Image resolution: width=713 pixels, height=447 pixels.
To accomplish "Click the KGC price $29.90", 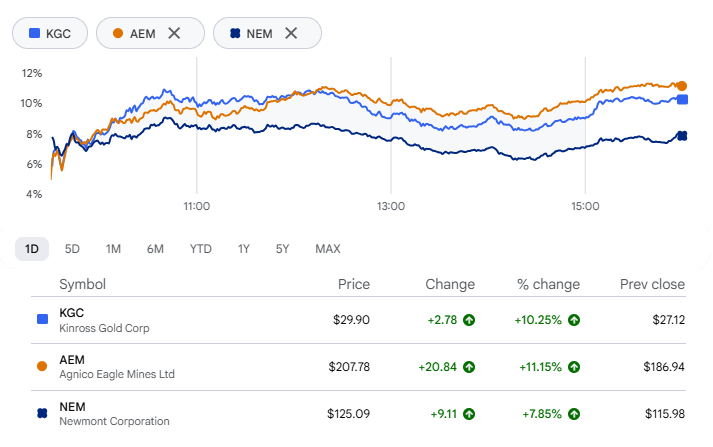I will pyautogui.click(x=351, y=320).
